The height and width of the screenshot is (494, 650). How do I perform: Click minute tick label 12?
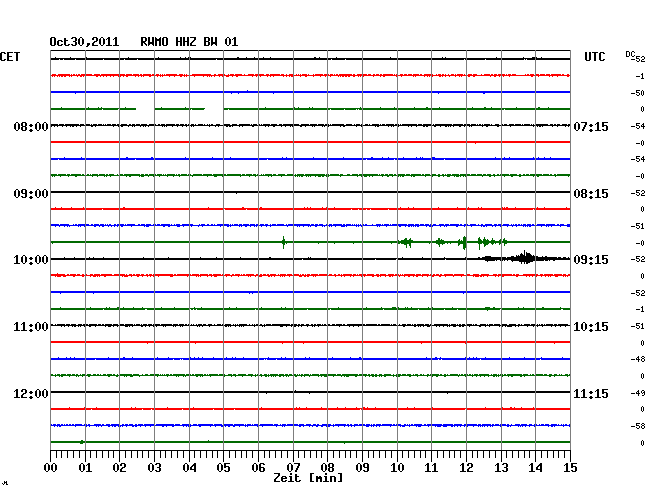[x=466, y=467]
